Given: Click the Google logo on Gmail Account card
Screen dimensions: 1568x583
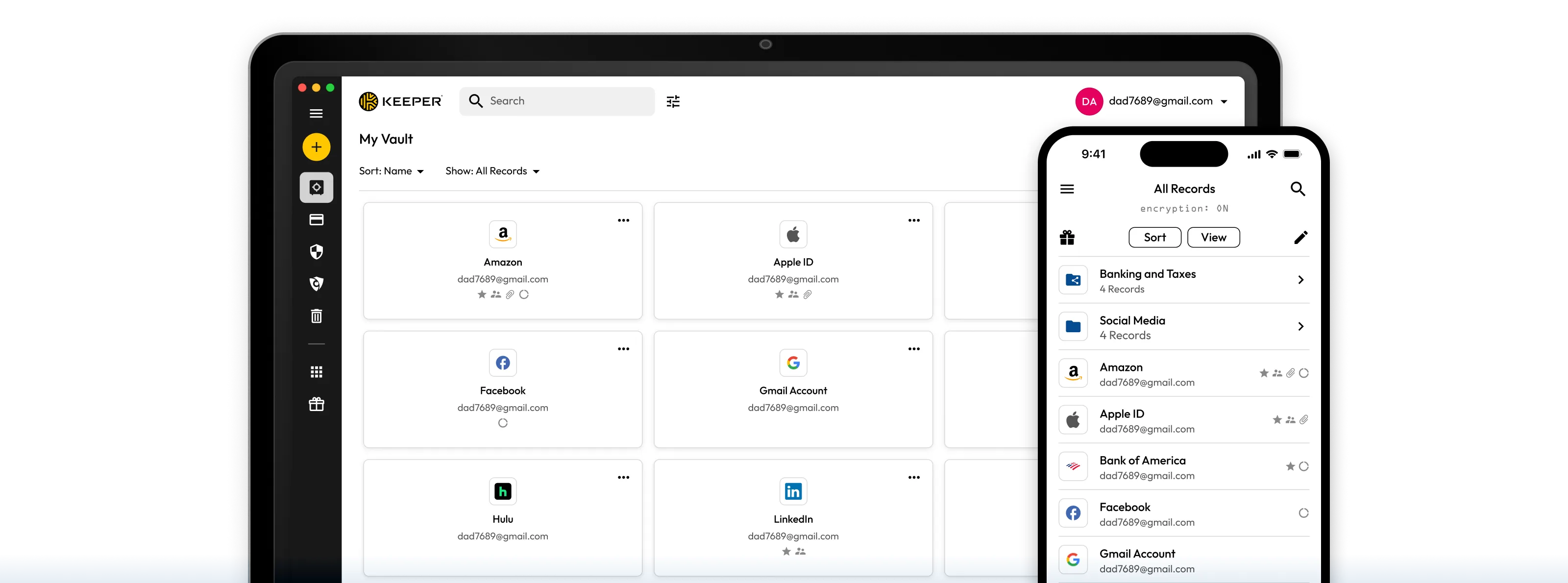Looking at the screenshot, I should [793, 363].
